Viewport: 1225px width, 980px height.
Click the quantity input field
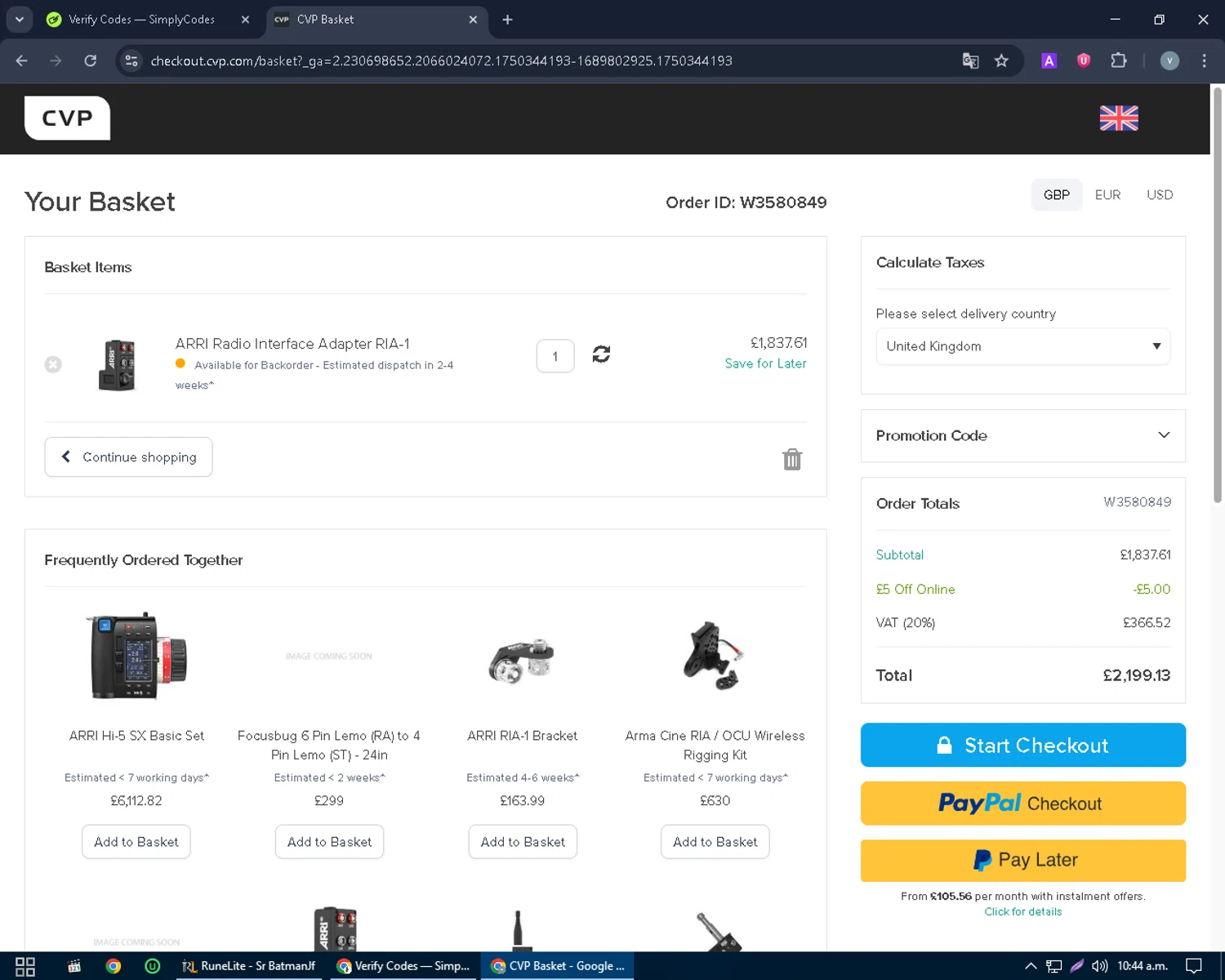point(555,356)
